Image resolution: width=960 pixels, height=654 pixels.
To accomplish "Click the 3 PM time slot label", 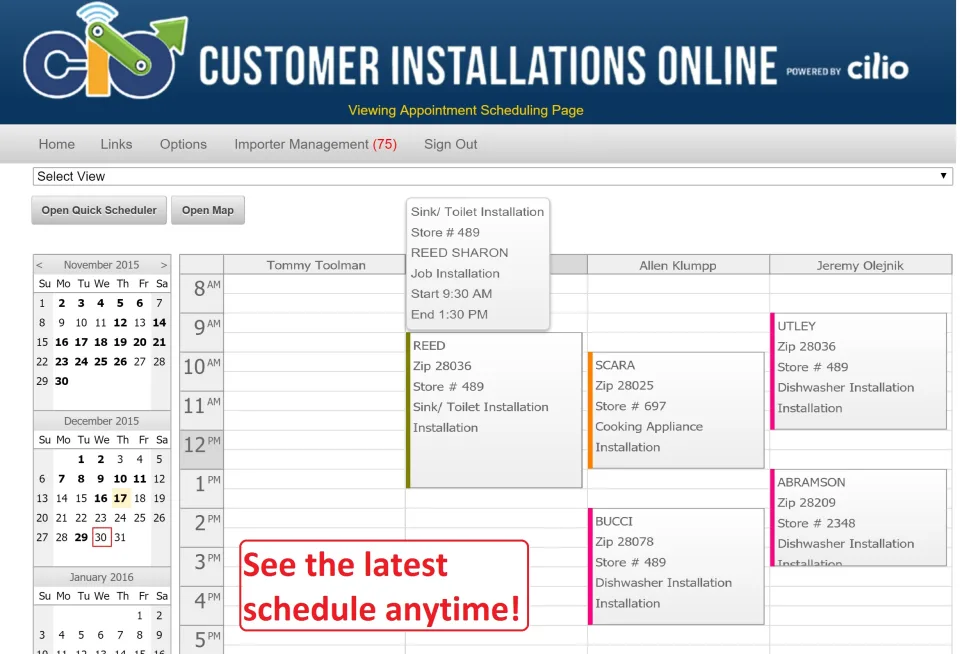I will (x=202, y=567).
